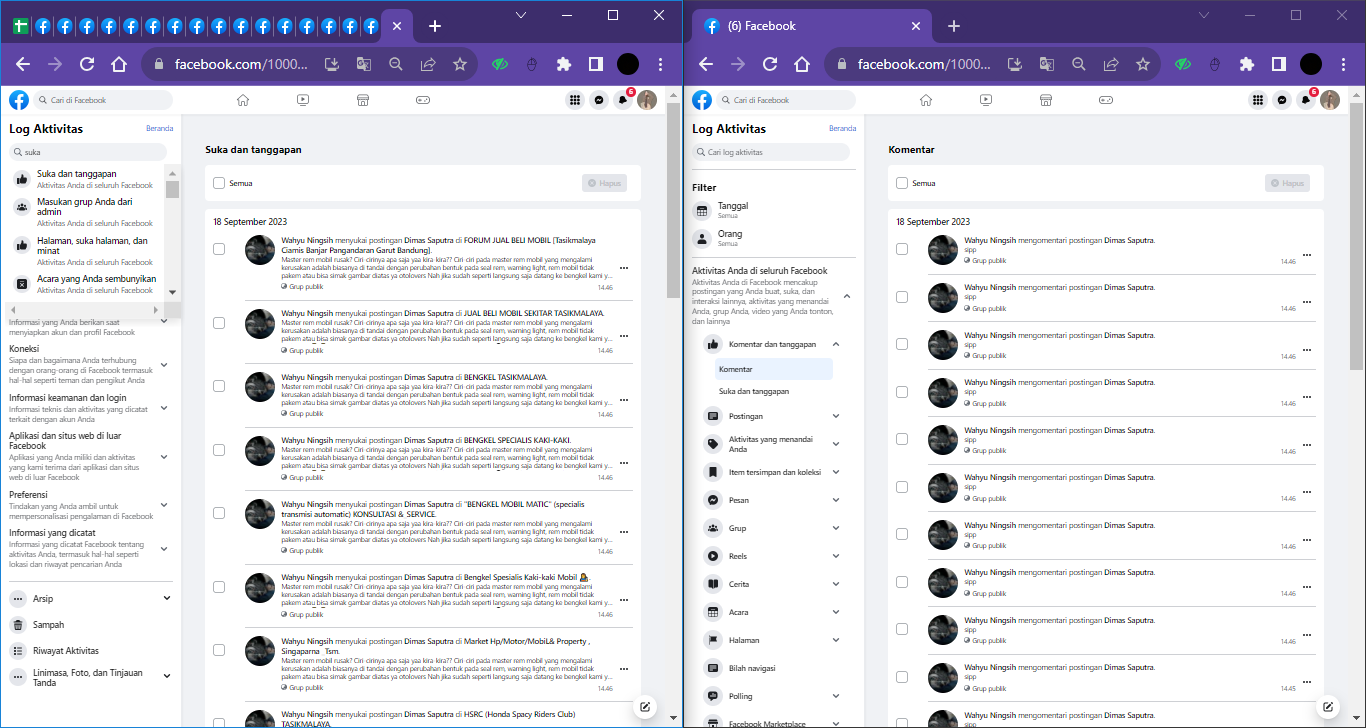Open notifications bell in left window

click(x=623, y=100)
